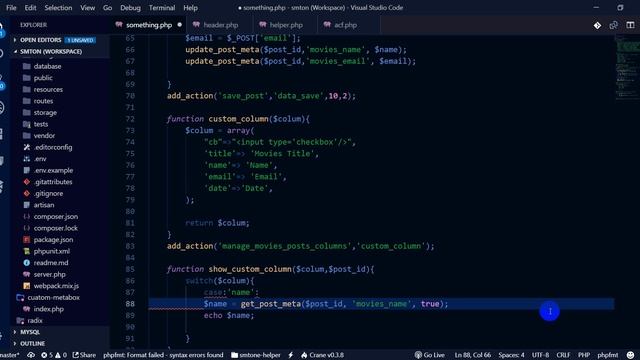Open the phpunit.xml file
Viewport: 640px width, 360px height.
click(51, 251)
